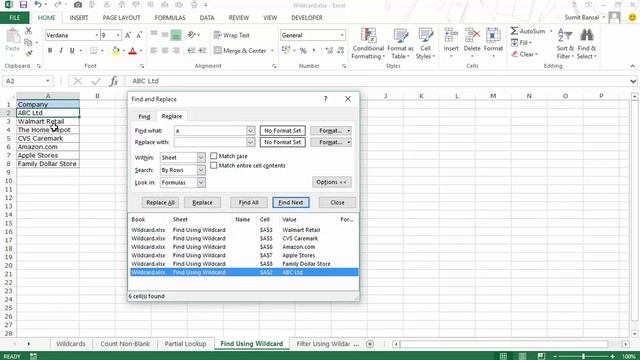Screen dimensions: 640x360
Task: Click the new sheet plus icon
Action: tap(370, 344)
